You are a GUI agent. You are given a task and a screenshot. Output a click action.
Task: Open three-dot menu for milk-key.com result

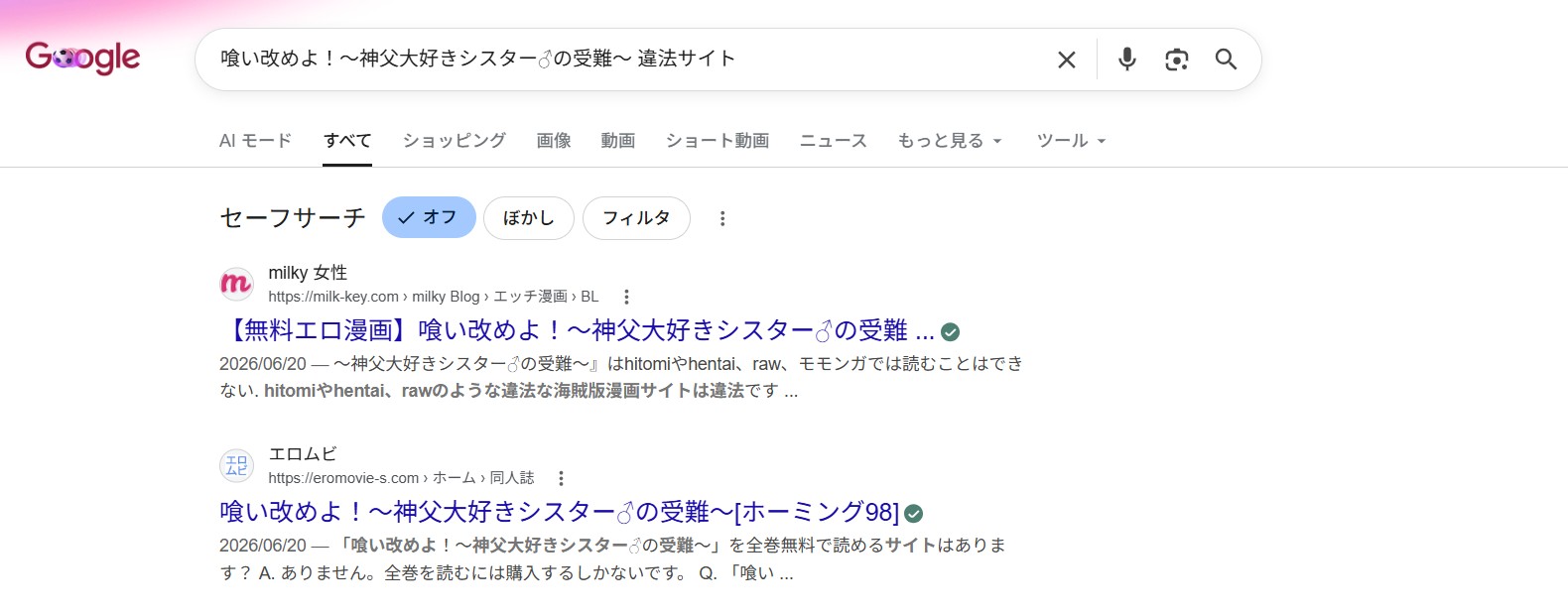pos(626,297)
